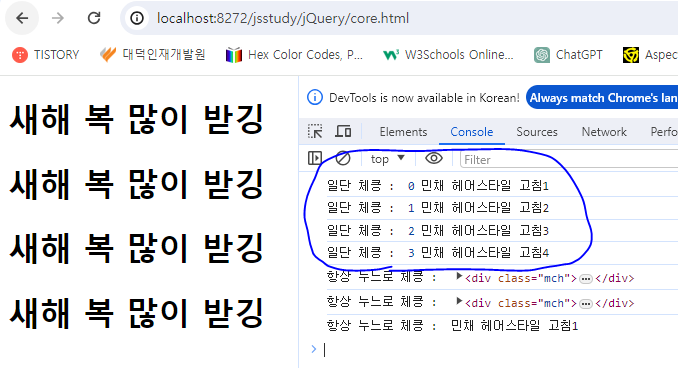Click ellipsis in second div.mch entry
The height and width of the screenshot is (368, 678).
pos(586,304)
